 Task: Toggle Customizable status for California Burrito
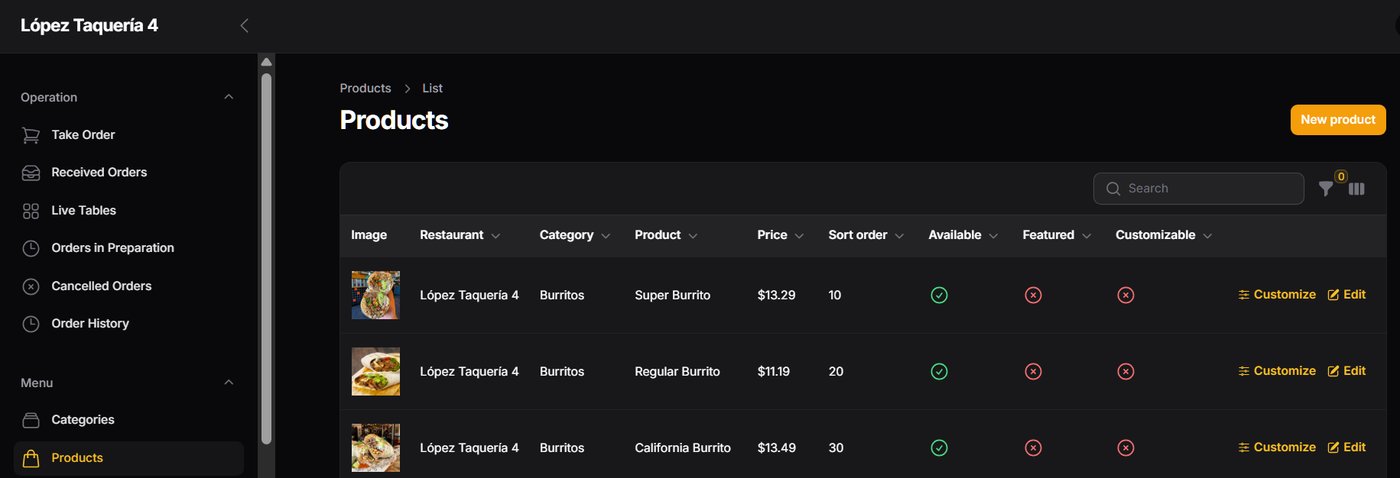(x=1125, y=448)
